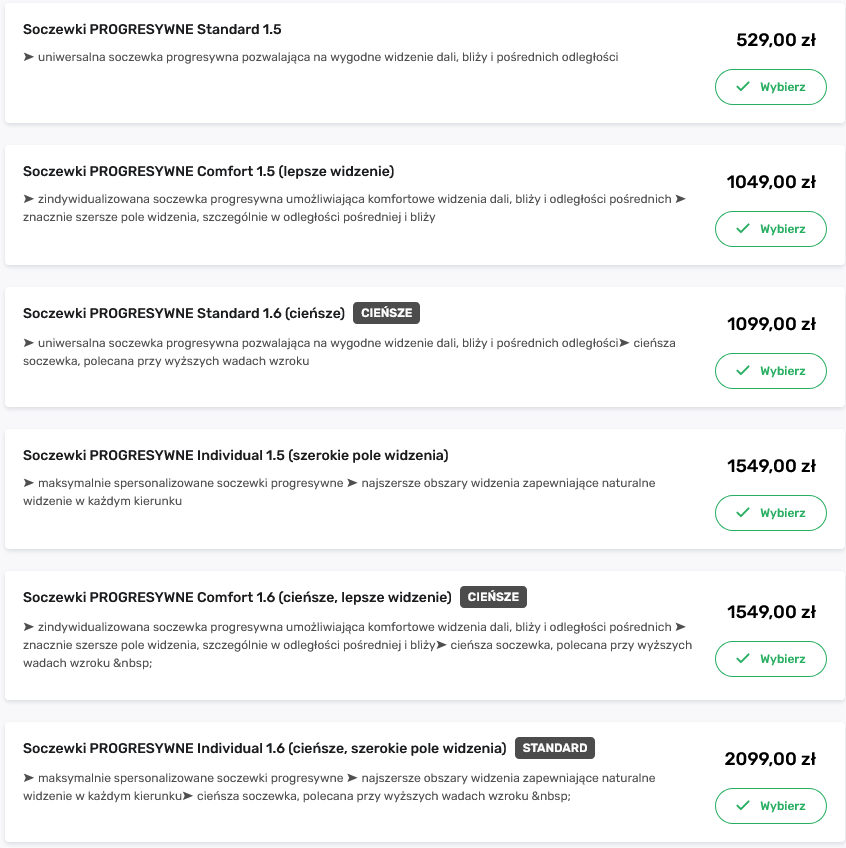846x848 pixels.
Task: Click Wybierz for Individual 1.5 lenses
Action: tap(770, 513)
